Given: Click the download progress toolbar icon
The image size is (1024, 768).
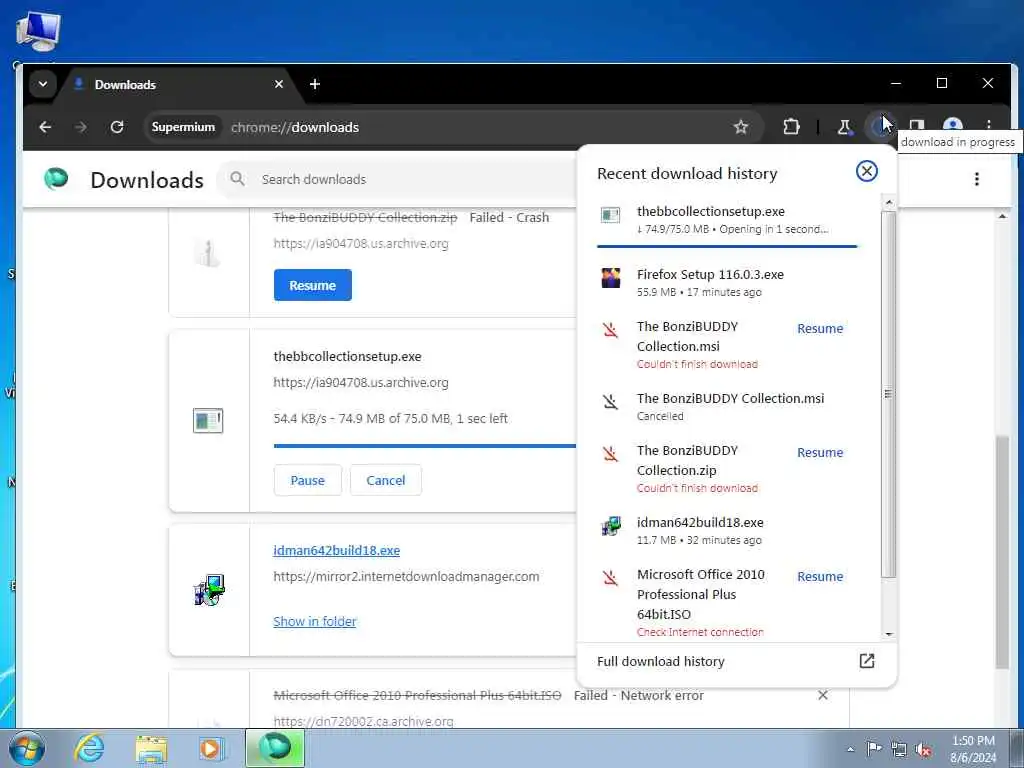Looking at the screenshot, I should pyautogui.click(x=879, y=127).
